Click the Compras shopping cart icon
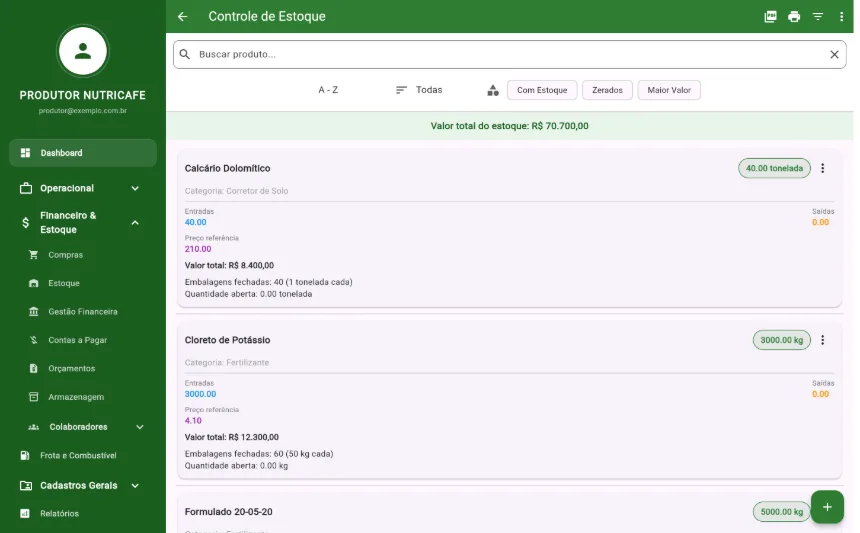Image resolution: width=860 pixels, height=533 pixels. [33, 255]
